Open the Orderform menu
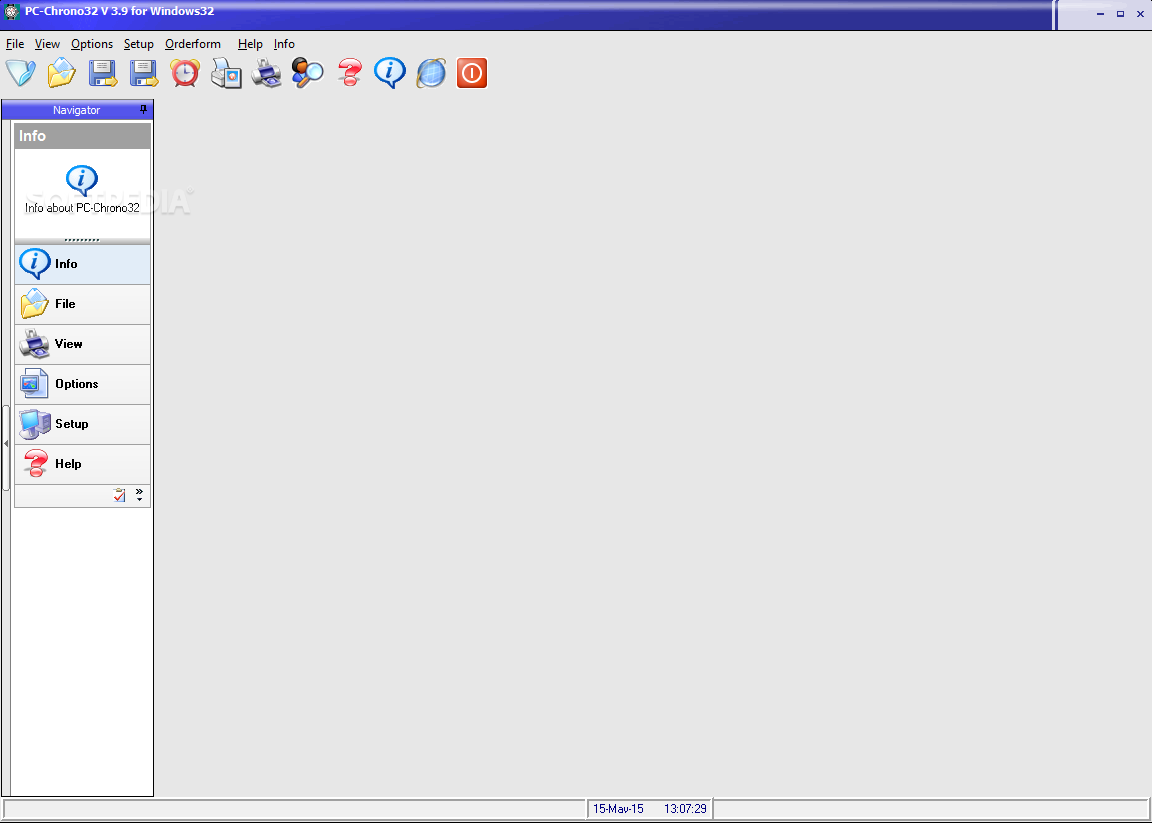Viewport: 1152px width, 823px height. [192, 44]
